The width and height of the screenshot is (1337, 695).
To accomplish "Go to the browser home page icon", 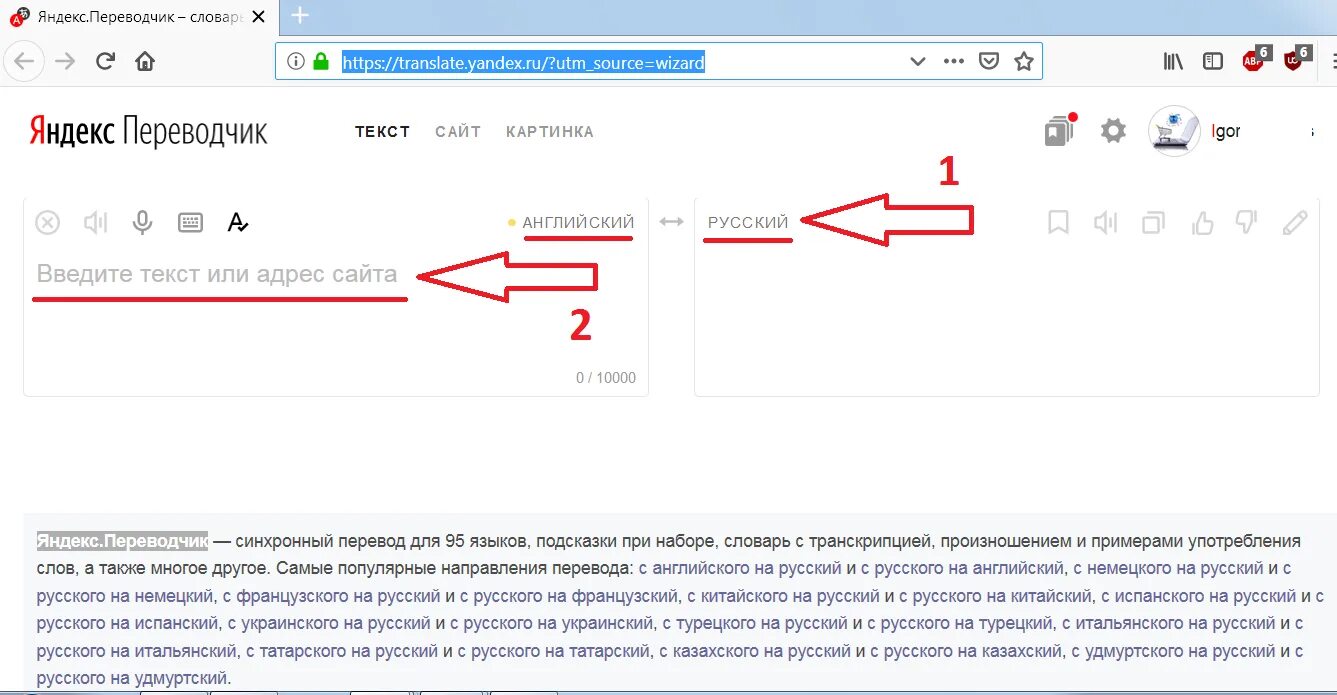I will tap(145, 61).
